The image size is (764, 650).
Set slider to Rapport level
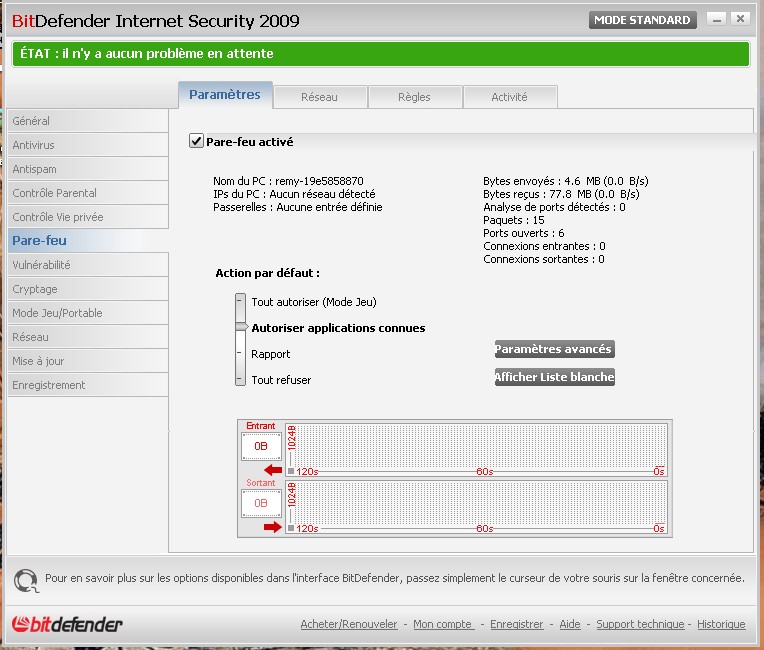[270, 354]
